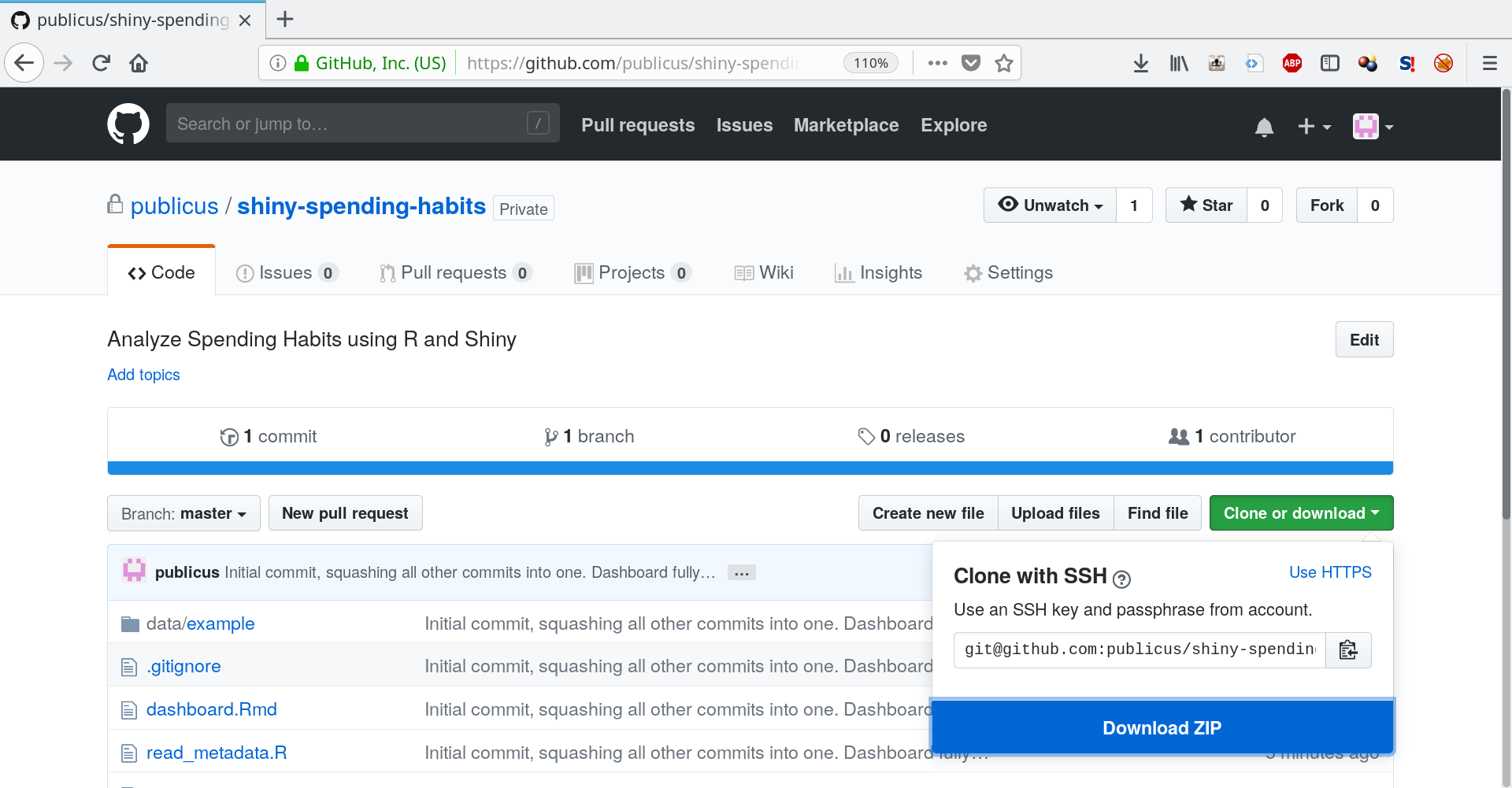View the 1 contributor page
This screenshot has width=1512, height=788.
tap(1232, 436)
